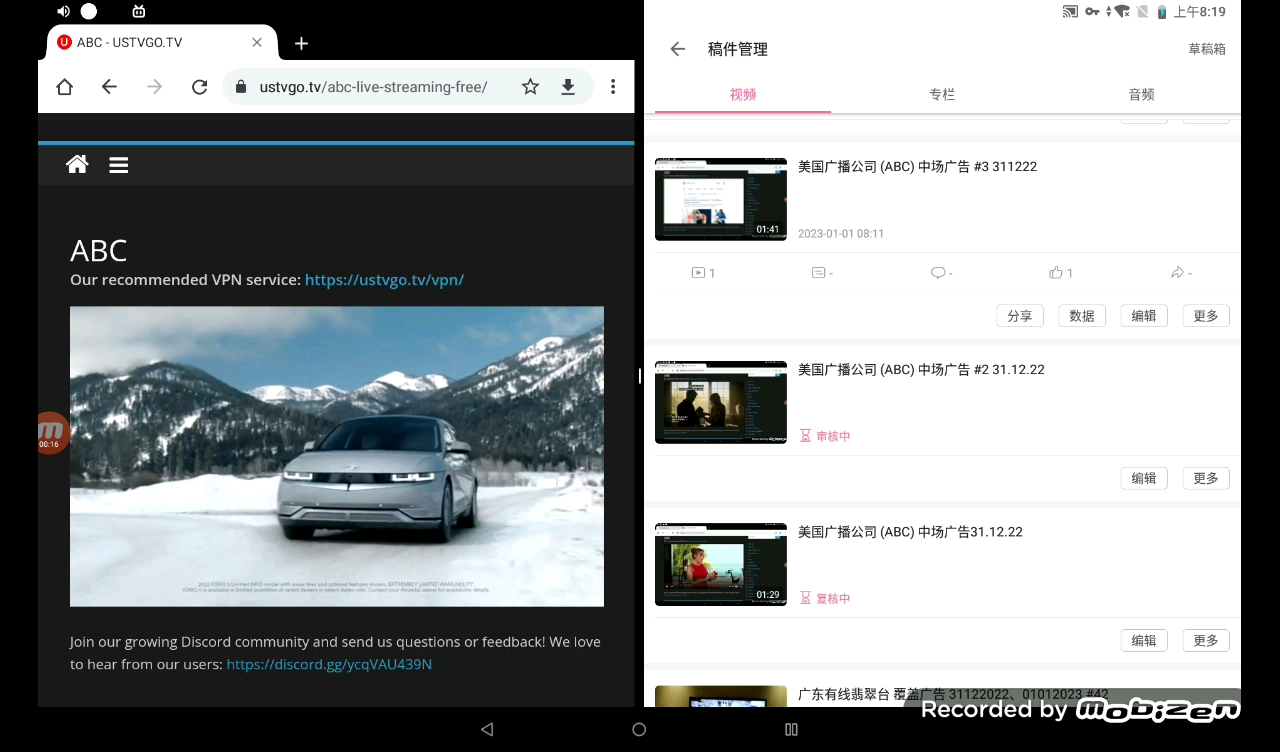
Task: Open the ustvgo.tv/vpn link
Action: coord(384,280)
